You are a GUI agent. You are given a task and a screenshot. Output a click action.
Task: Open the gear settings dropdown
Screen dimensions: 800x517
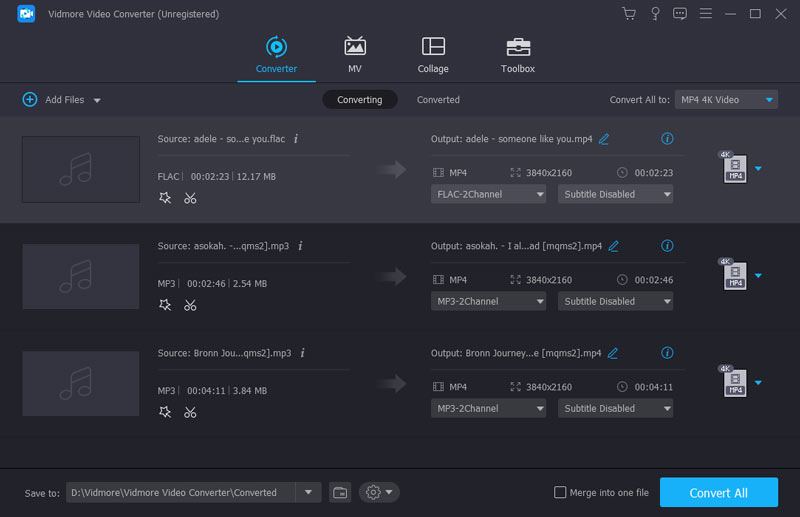pyautogui.click(x=379, y=493)
